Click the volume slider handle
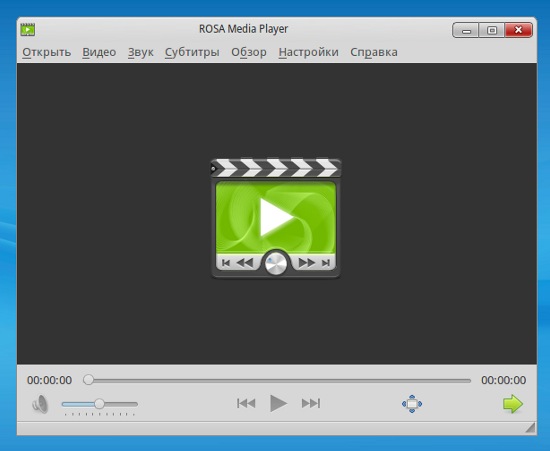Image resolution: width=550 pixels, height=451 pixels. pos(99,404)
